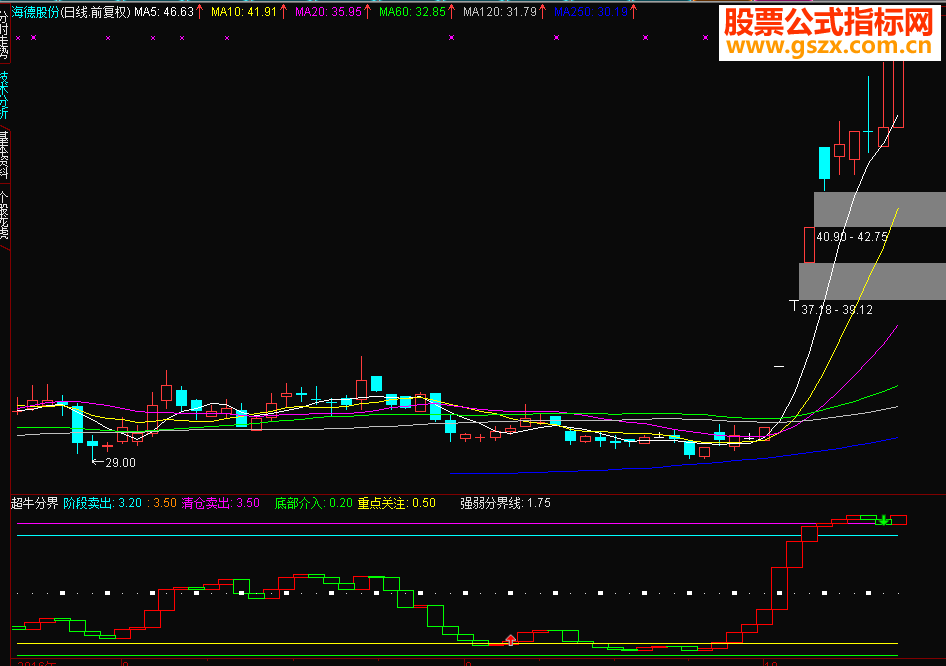Click the red up arrow beside MA5
Screen dimensions: 946x666
pyautogui.click(x=200, y=11)
